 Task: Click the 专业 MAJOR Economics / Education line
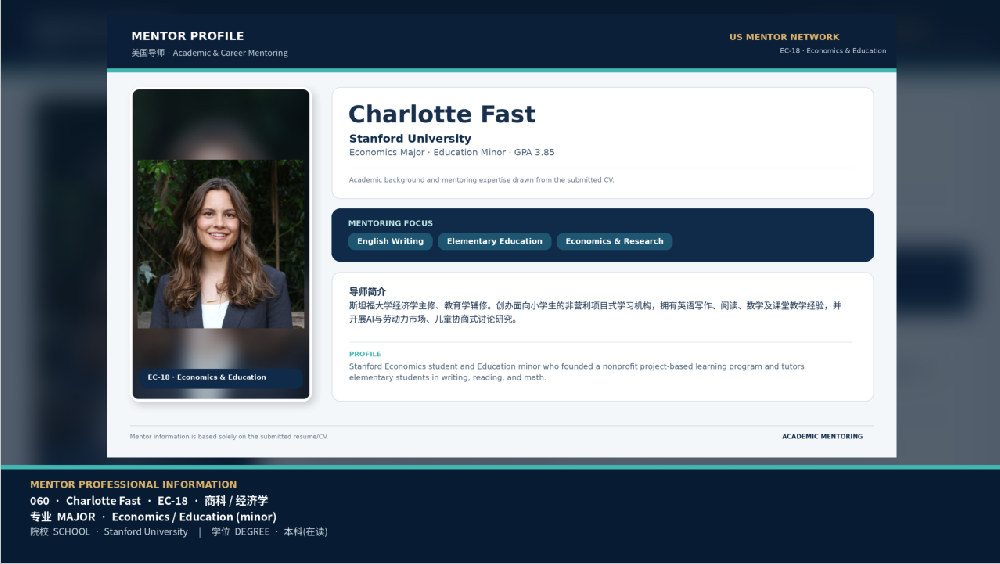(153, 517)
